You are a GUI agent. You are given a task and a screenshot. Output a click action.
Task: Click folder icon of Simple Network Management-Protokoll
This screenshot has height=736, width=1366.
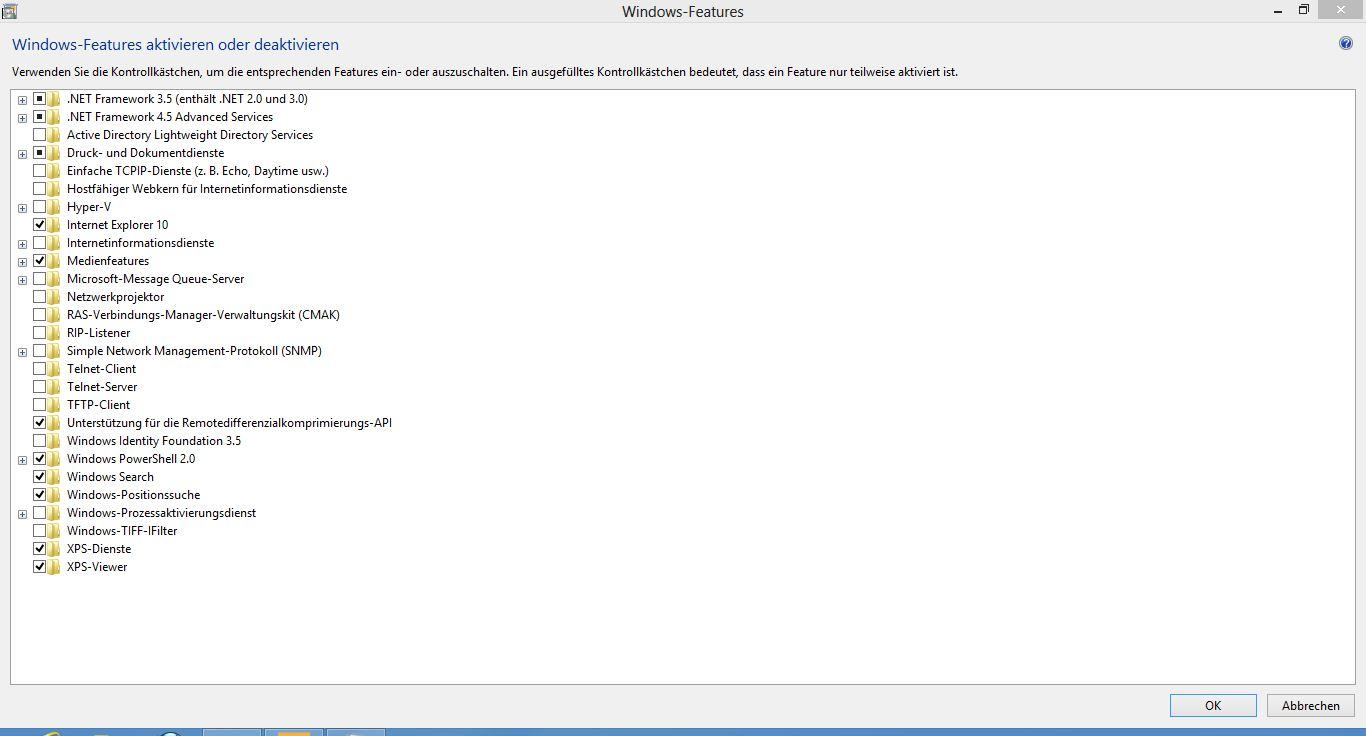click(x=54, y=351)
